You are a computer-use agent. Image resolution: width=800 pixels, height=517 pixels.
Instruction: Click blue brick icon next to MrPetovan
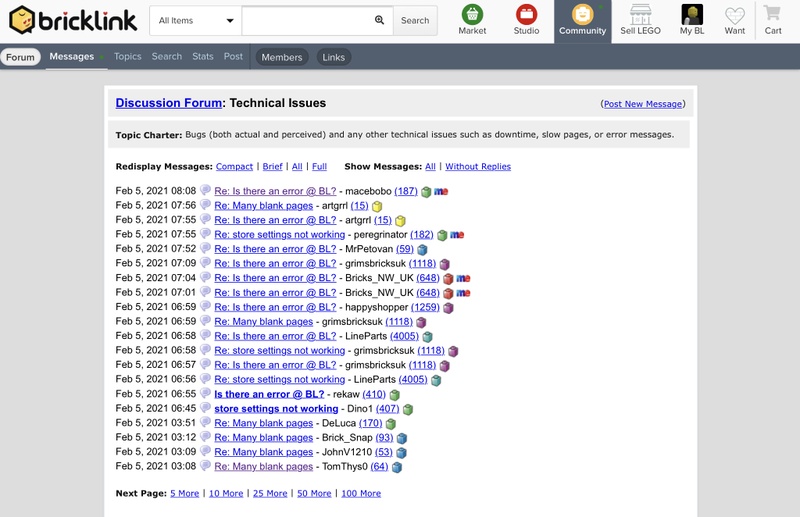[x=422, y=250]
